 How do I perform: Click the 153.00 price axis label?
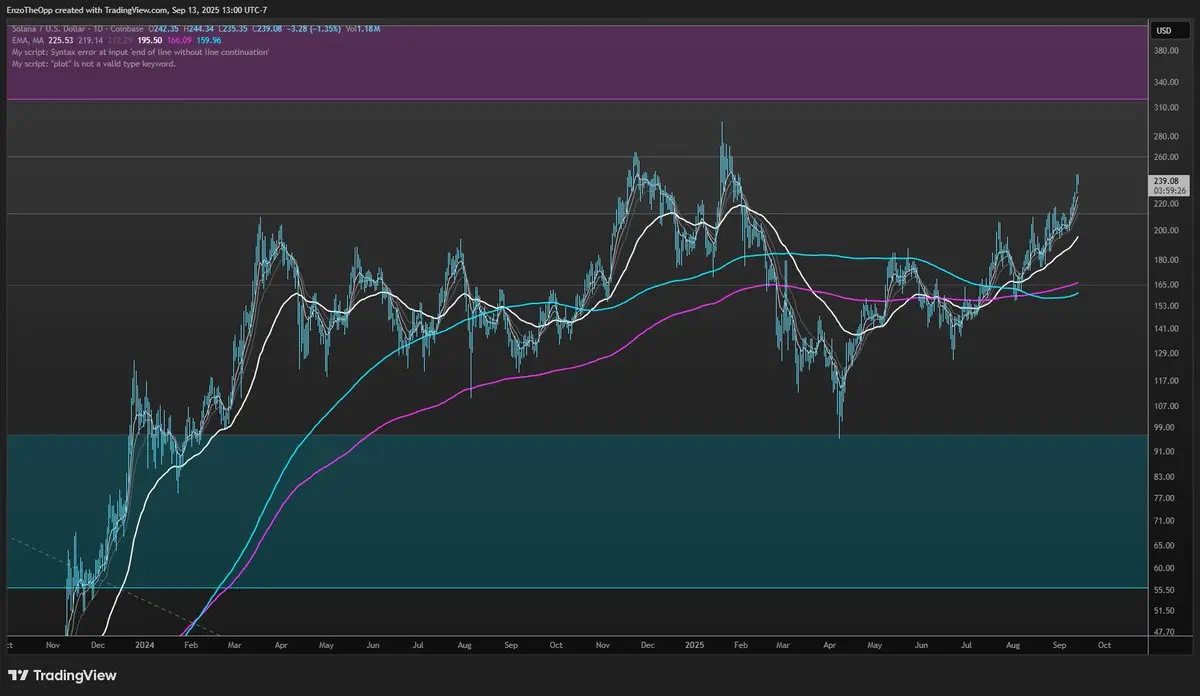1166,306
